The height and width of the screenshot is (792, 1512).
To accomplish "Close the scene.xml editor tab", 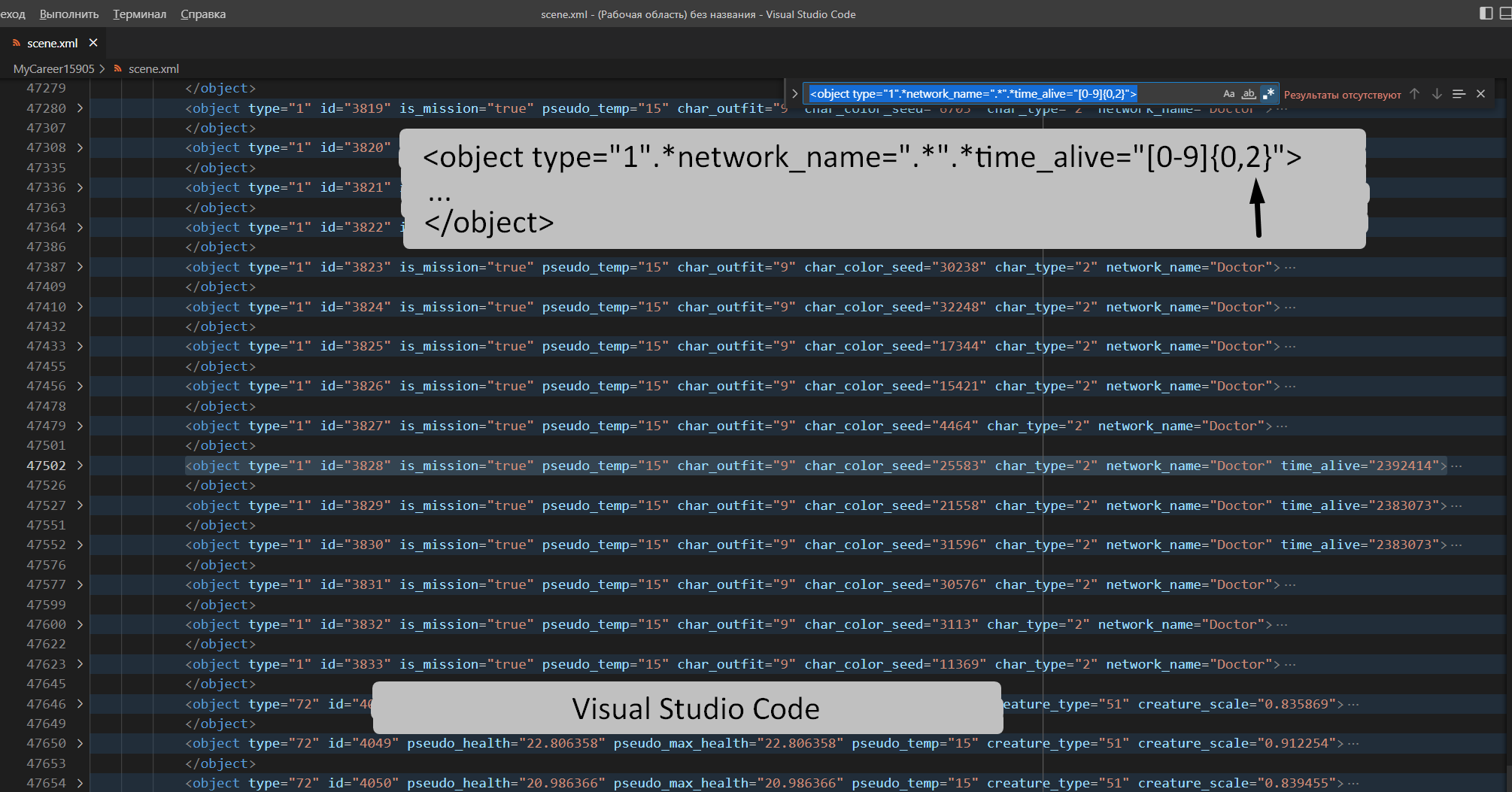I will [x=93, y=43].
